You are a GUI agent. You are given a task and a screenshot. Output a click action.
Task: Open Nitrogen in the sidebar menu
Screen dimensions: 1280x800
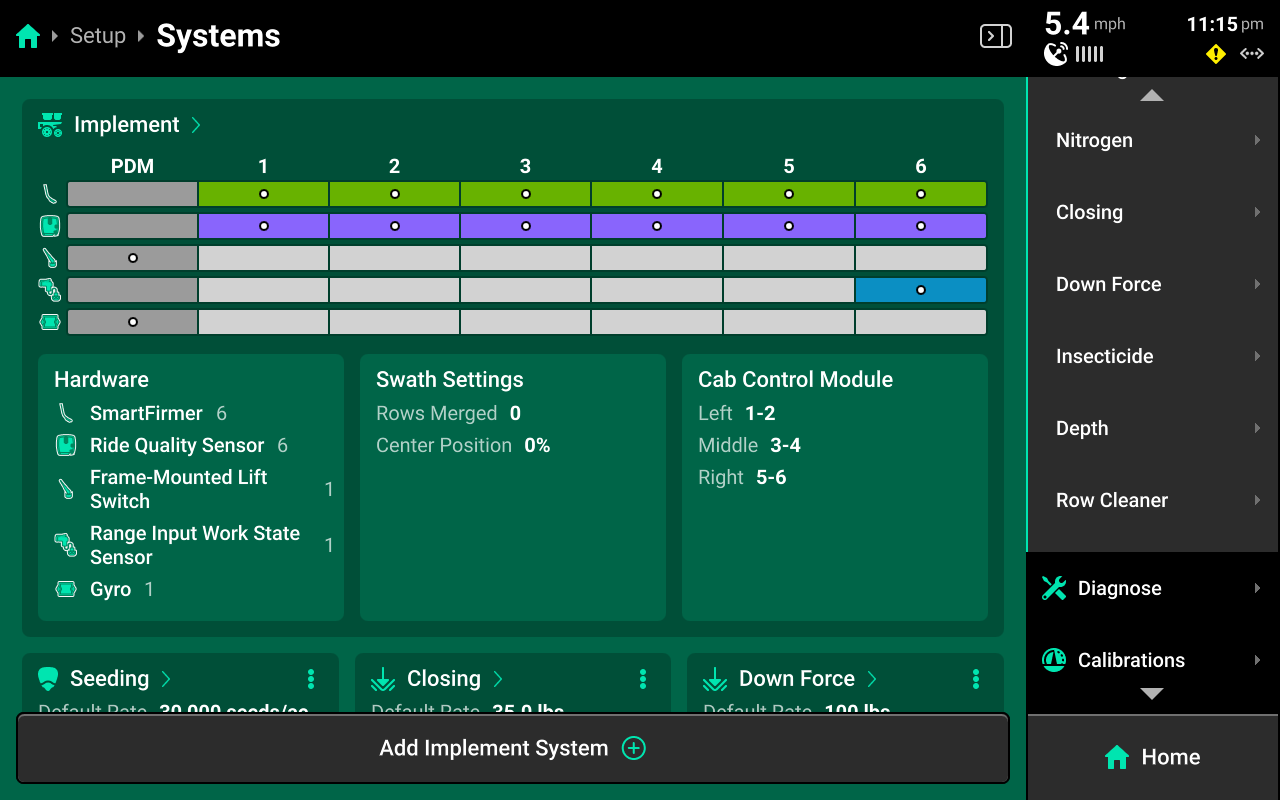[x=1153, y=140]
